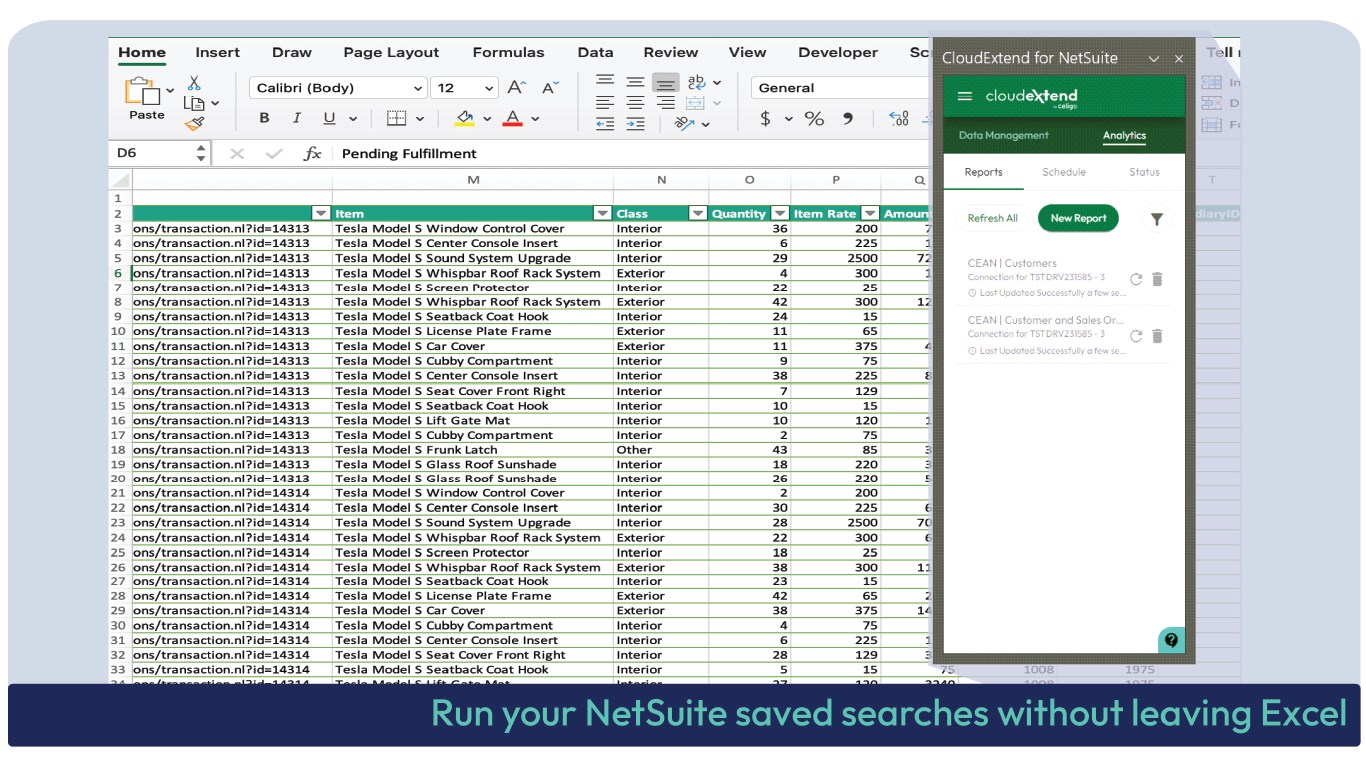Open the Item Rate column filter dropdown
Viewport: 1366px width, 768px height.
click(x=870, y=213)
